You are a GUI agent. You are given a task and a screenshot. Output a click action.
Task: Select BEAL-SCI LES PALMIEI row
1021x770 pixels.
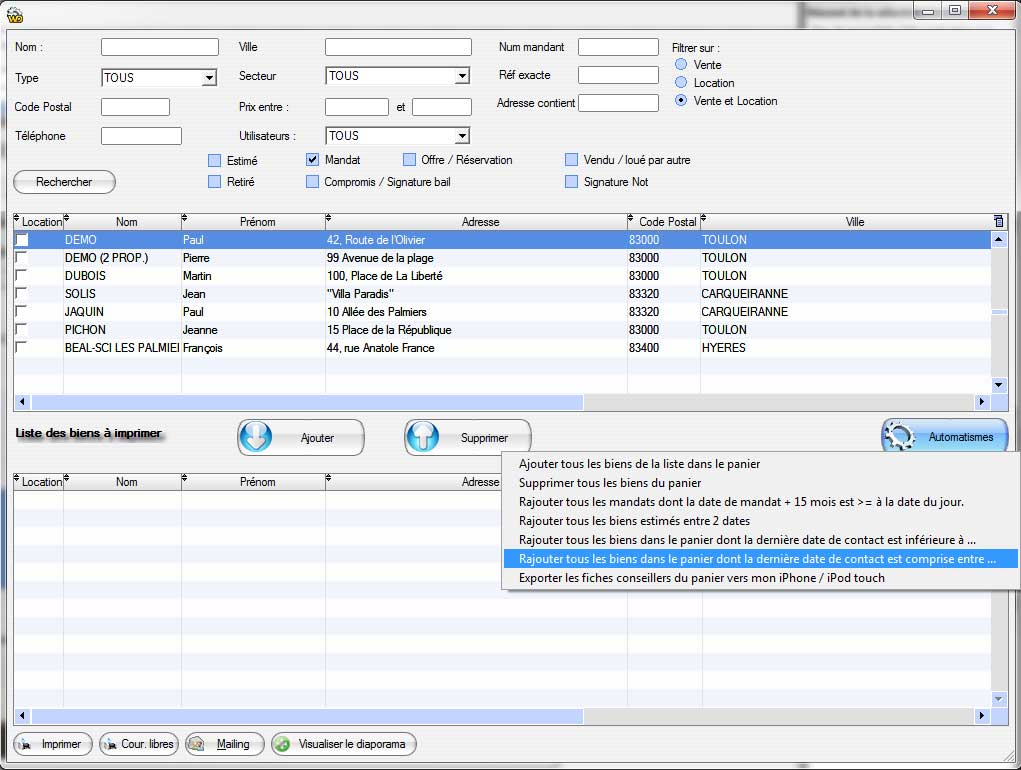click(502, 348)
